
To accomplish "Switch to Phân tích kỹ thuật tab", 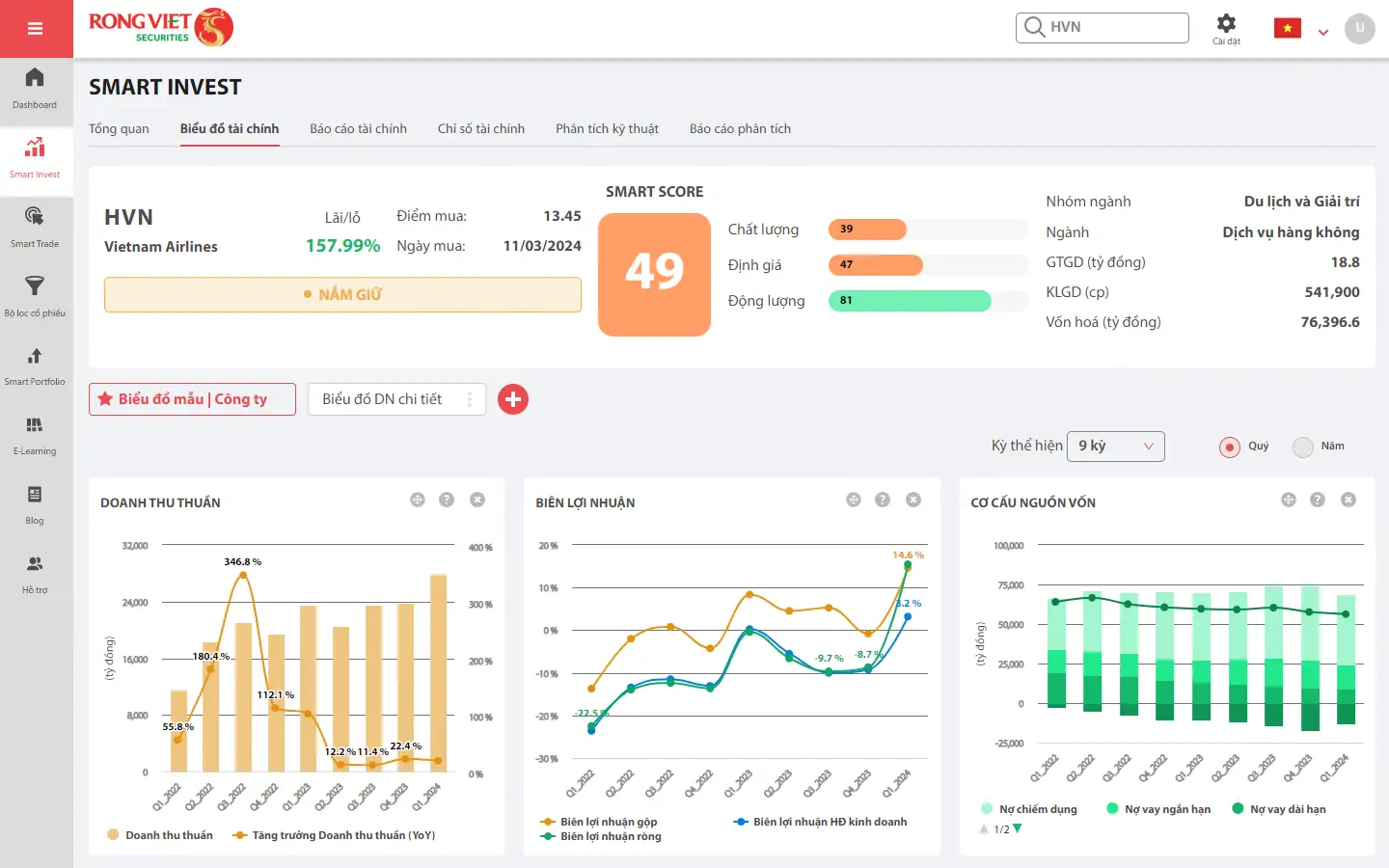I will coord(607,128).
